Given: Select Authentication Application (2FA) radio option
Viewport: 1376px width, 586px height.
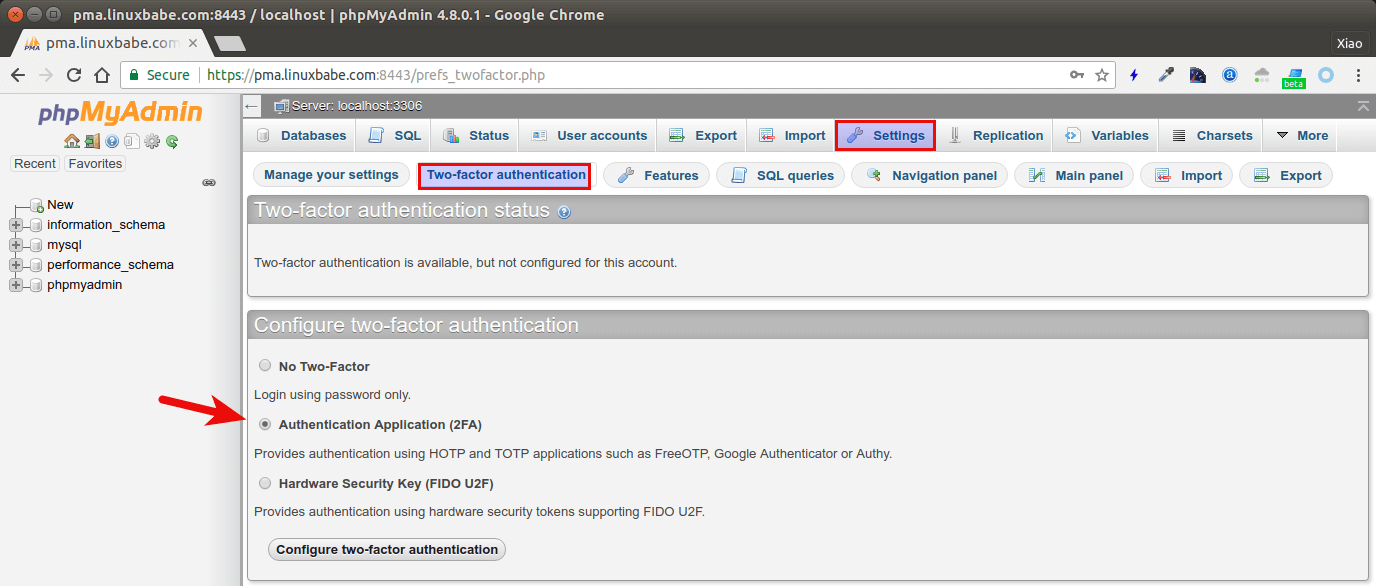Looking at the screenshot, I should click(265, 424).
